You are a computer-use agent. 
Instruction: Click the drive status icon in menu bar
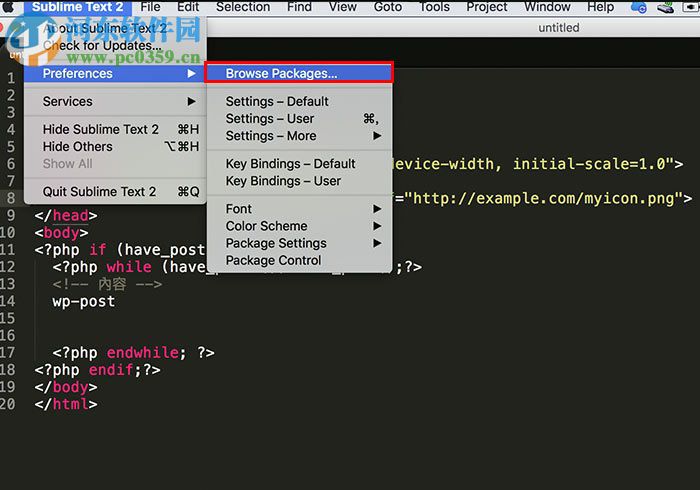coord(665,8)
